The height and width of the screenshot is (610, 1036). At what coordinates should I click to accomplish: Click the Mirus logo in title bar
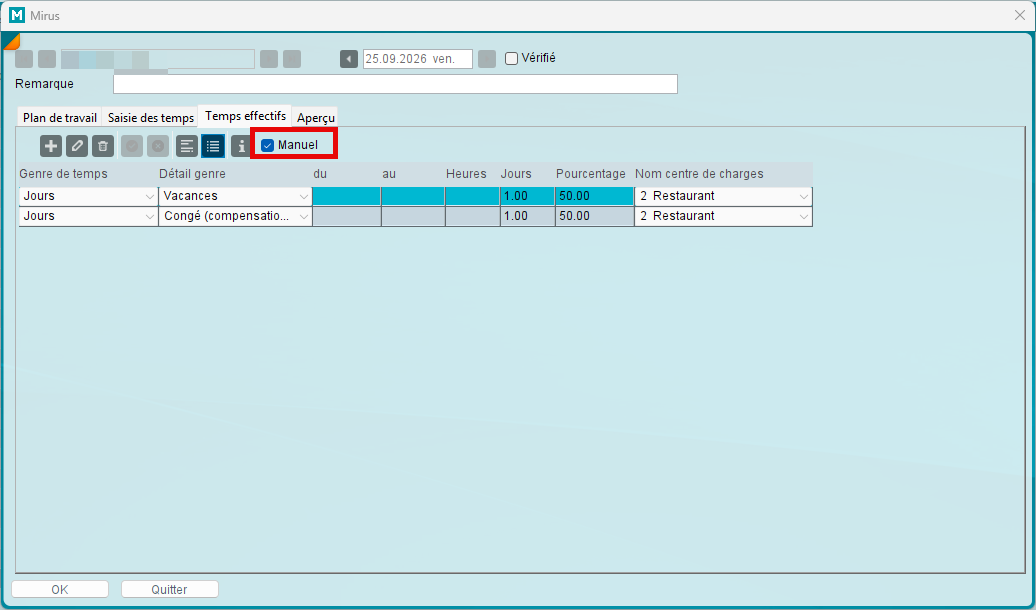click(x=17, y=15)
